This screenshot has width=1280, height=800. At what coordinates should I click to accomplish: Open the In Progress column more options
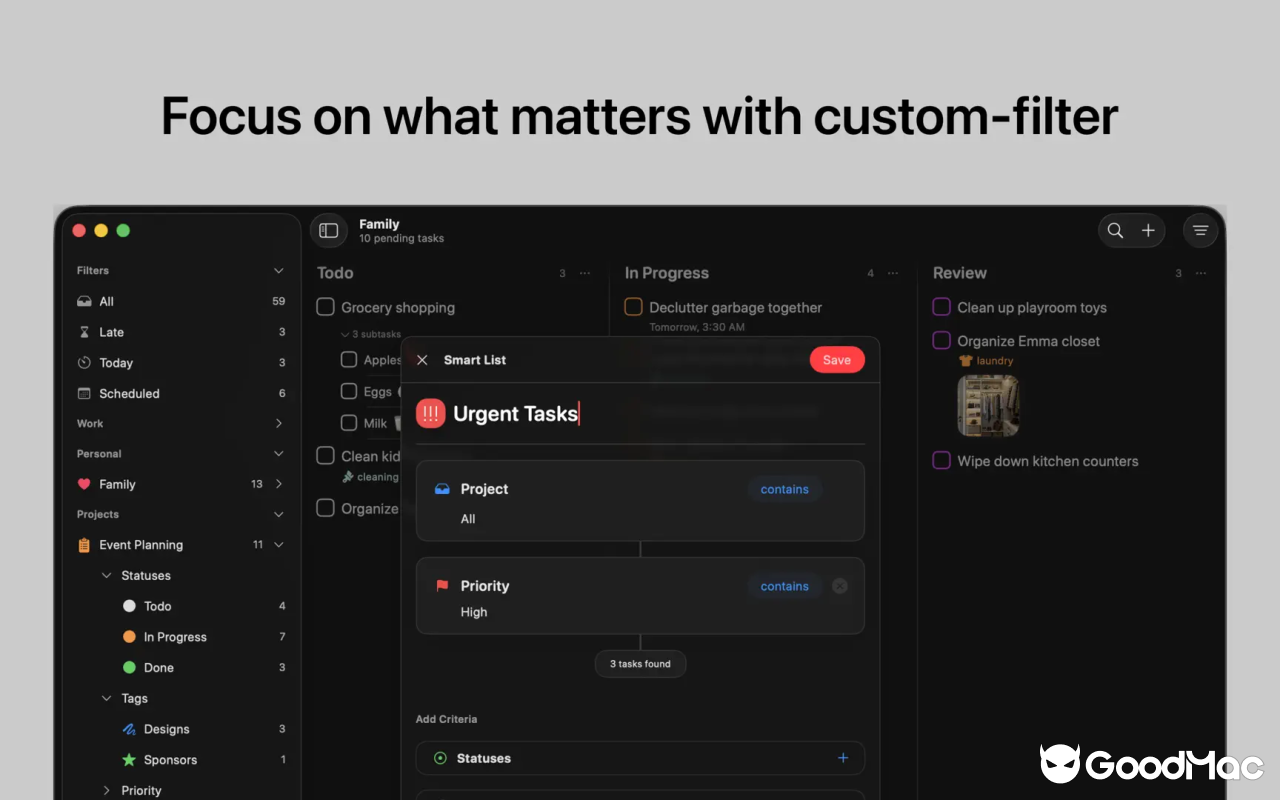[x=893, y=273]
